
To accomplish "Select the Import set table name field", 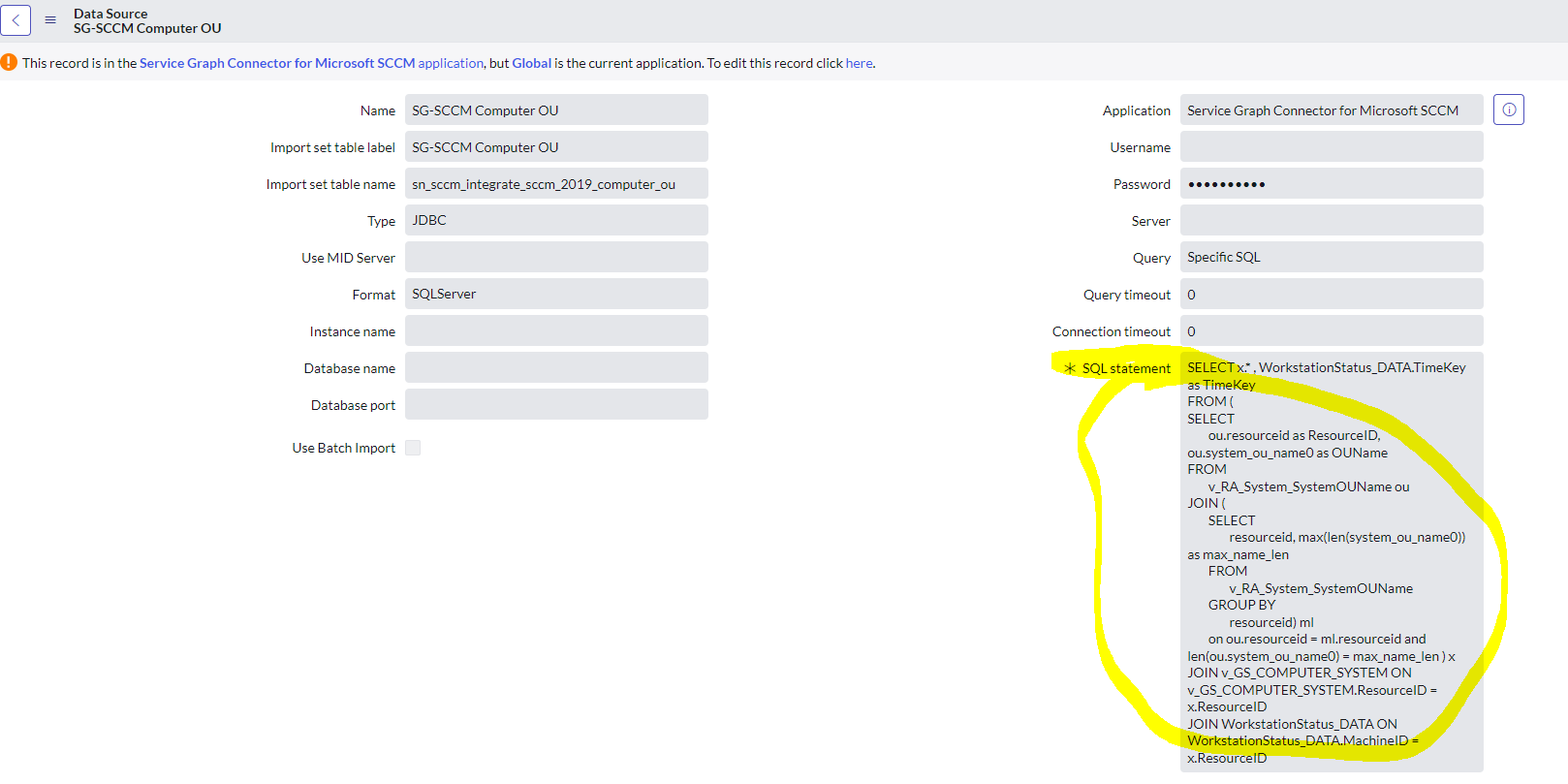I will 556,183.
